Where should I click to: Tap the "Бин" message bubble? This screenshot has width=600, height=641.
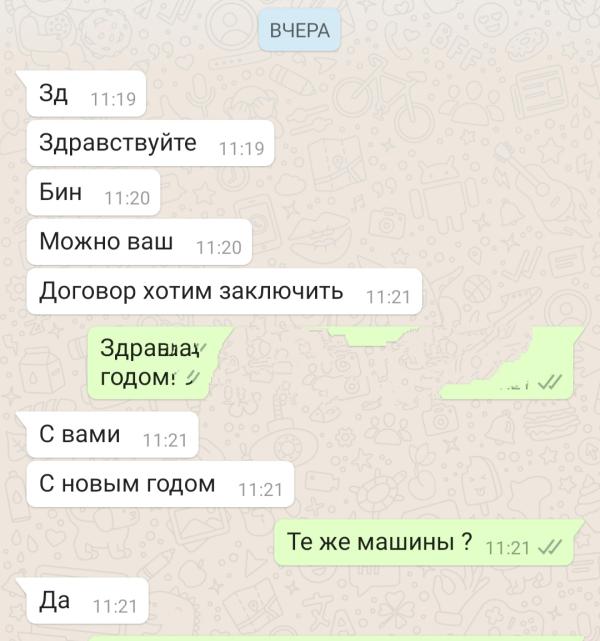[93, 193]
